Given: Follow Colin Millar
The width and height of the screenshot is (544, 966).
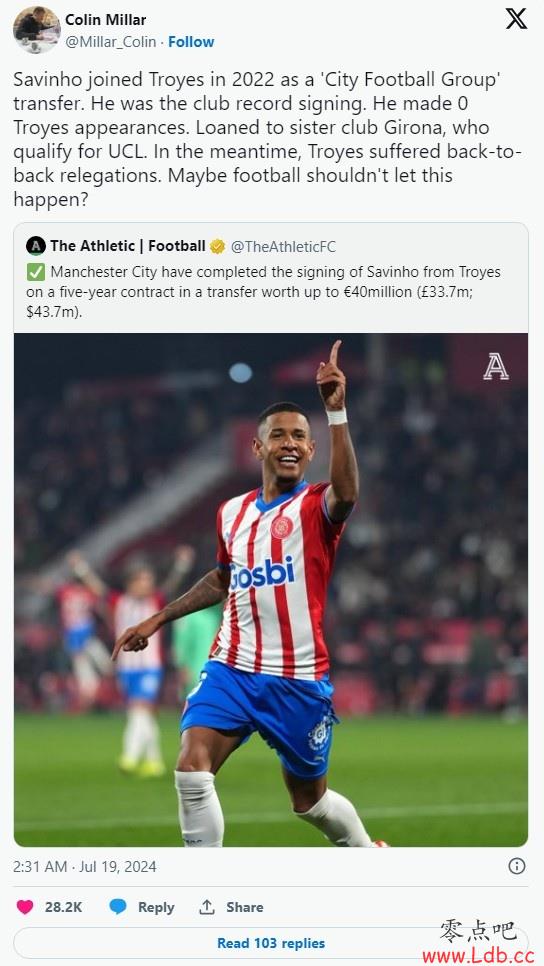Looking at the screenshot, I should point(191,42).
